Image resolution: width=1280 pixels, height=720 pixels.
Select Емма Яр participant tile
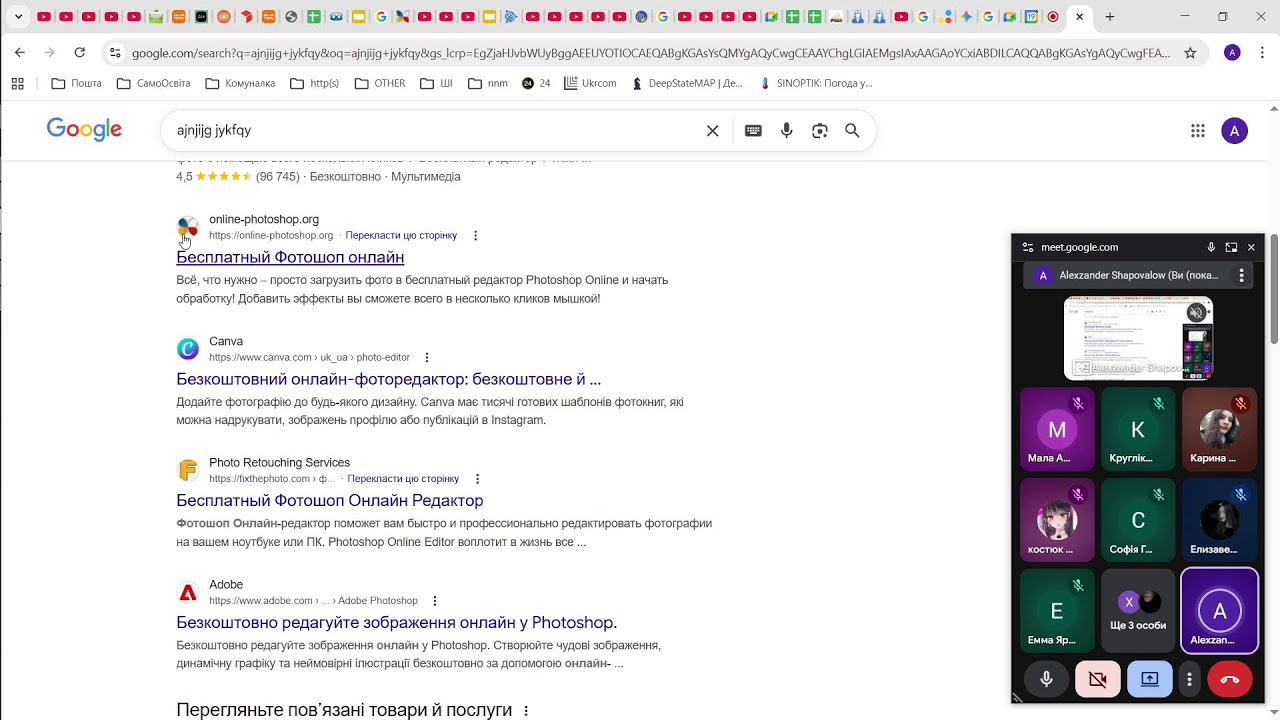[1057, 610]
